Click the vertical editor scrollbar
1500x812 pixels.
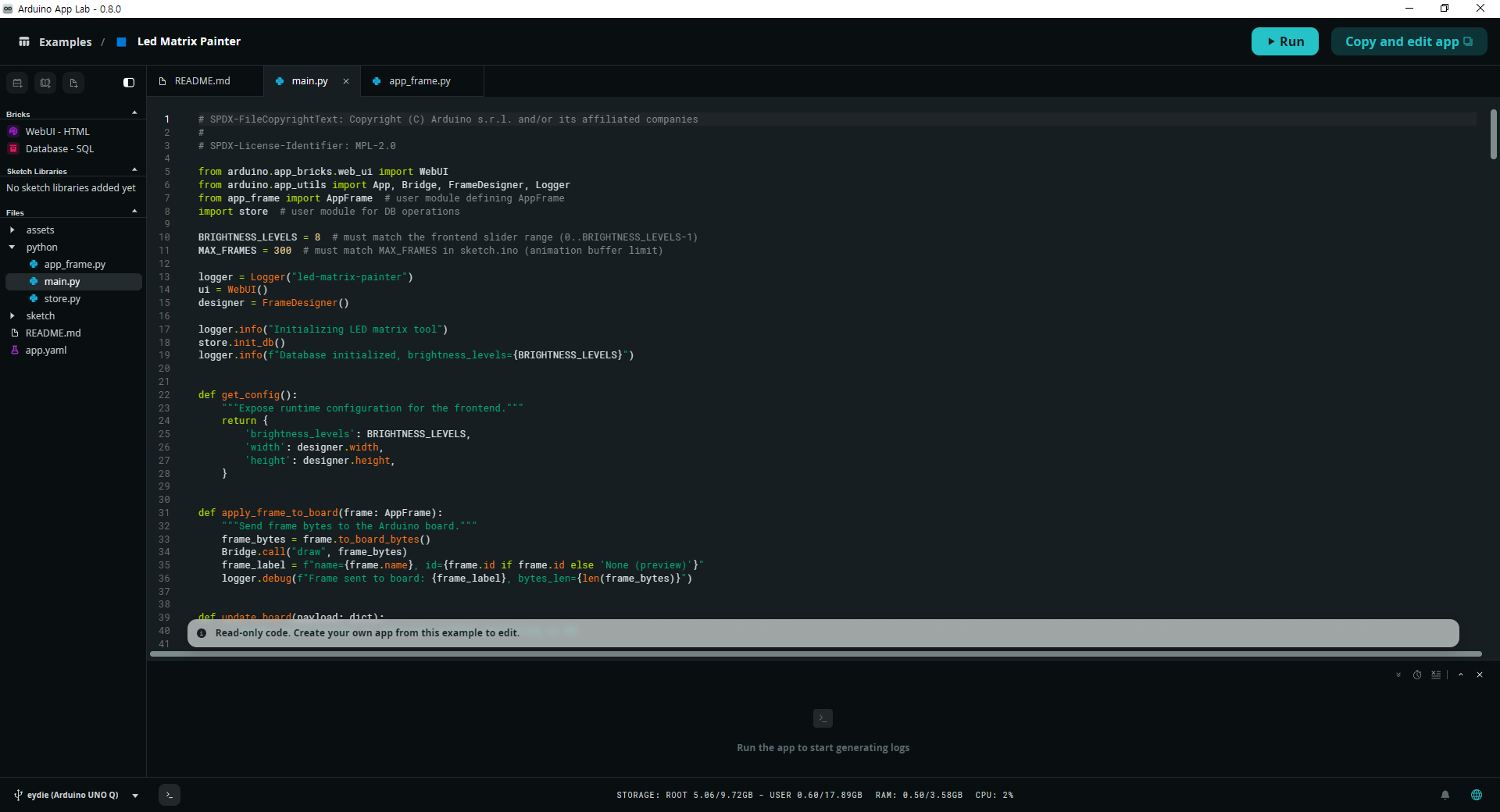coord(1494,134)
